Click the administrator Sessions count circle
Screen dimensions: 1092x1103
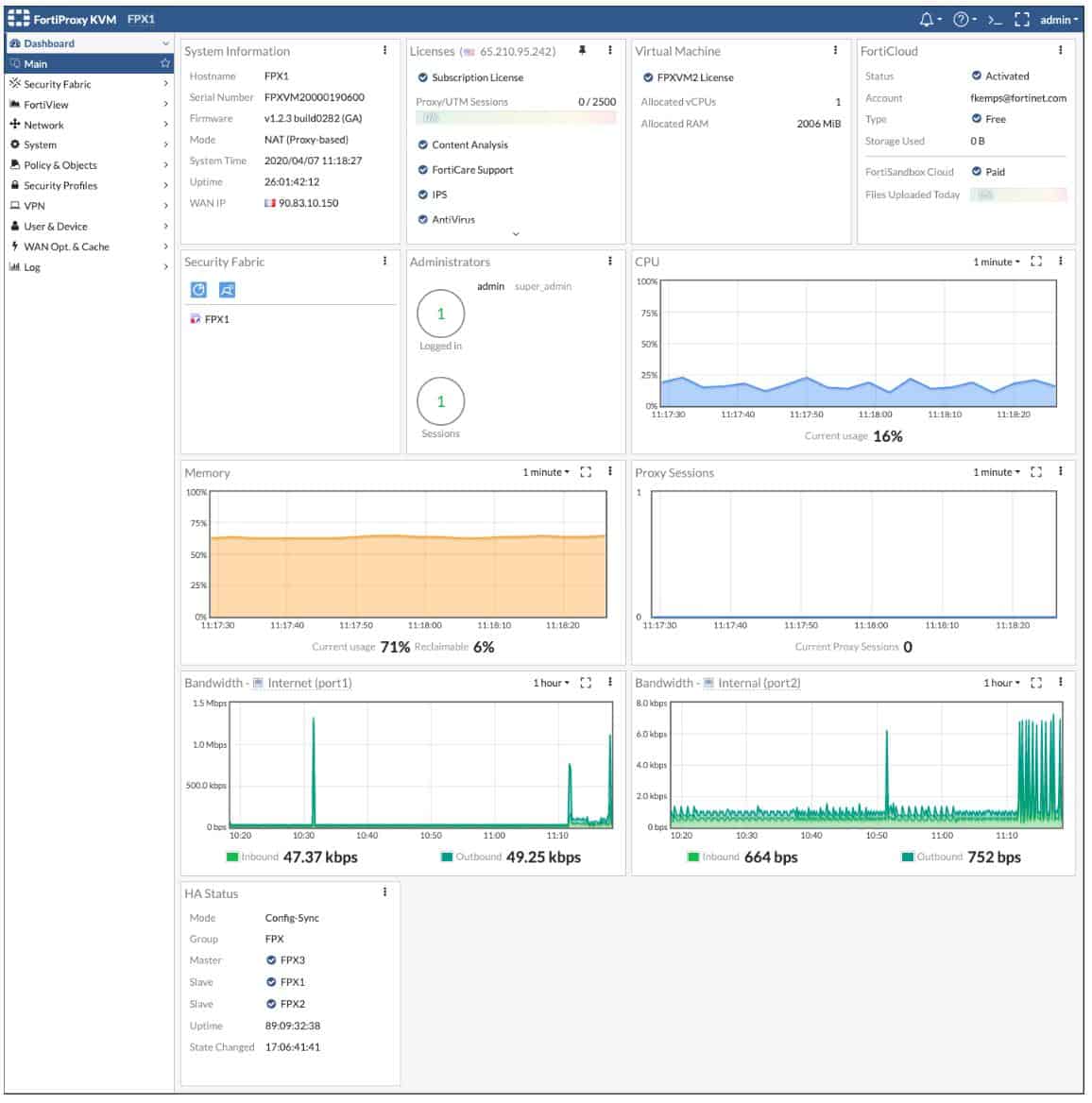coord(441,401)
